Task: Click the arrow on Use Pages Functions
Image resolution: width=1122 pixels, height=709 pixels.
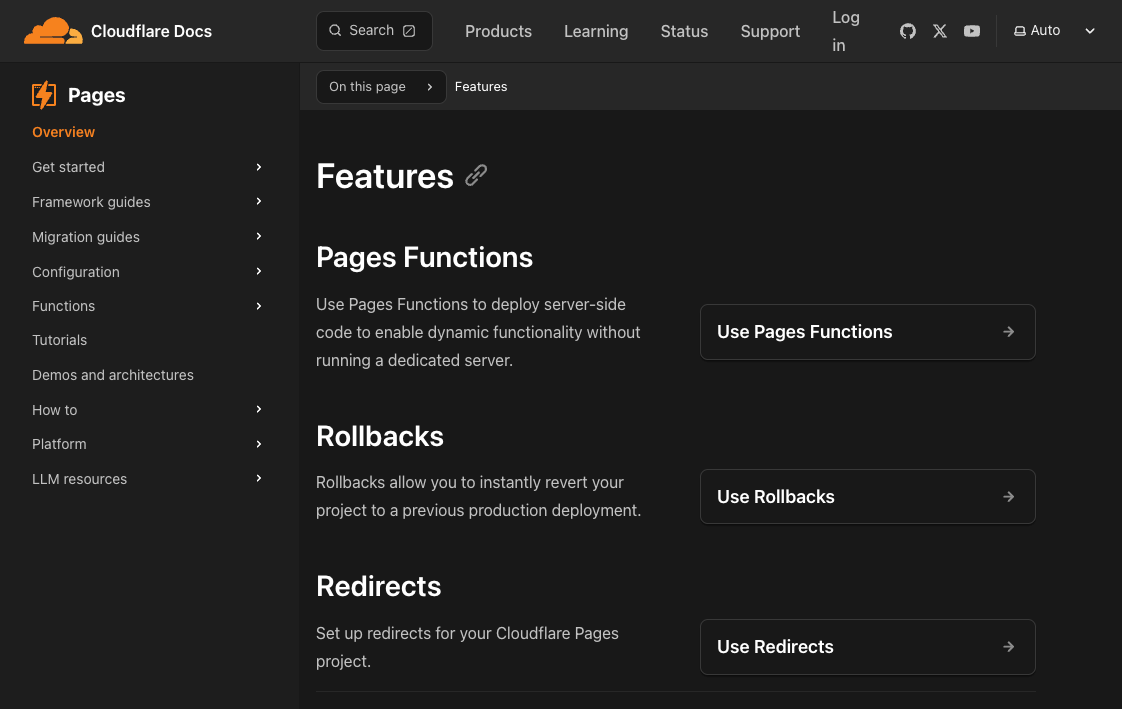Action: 1008,332
